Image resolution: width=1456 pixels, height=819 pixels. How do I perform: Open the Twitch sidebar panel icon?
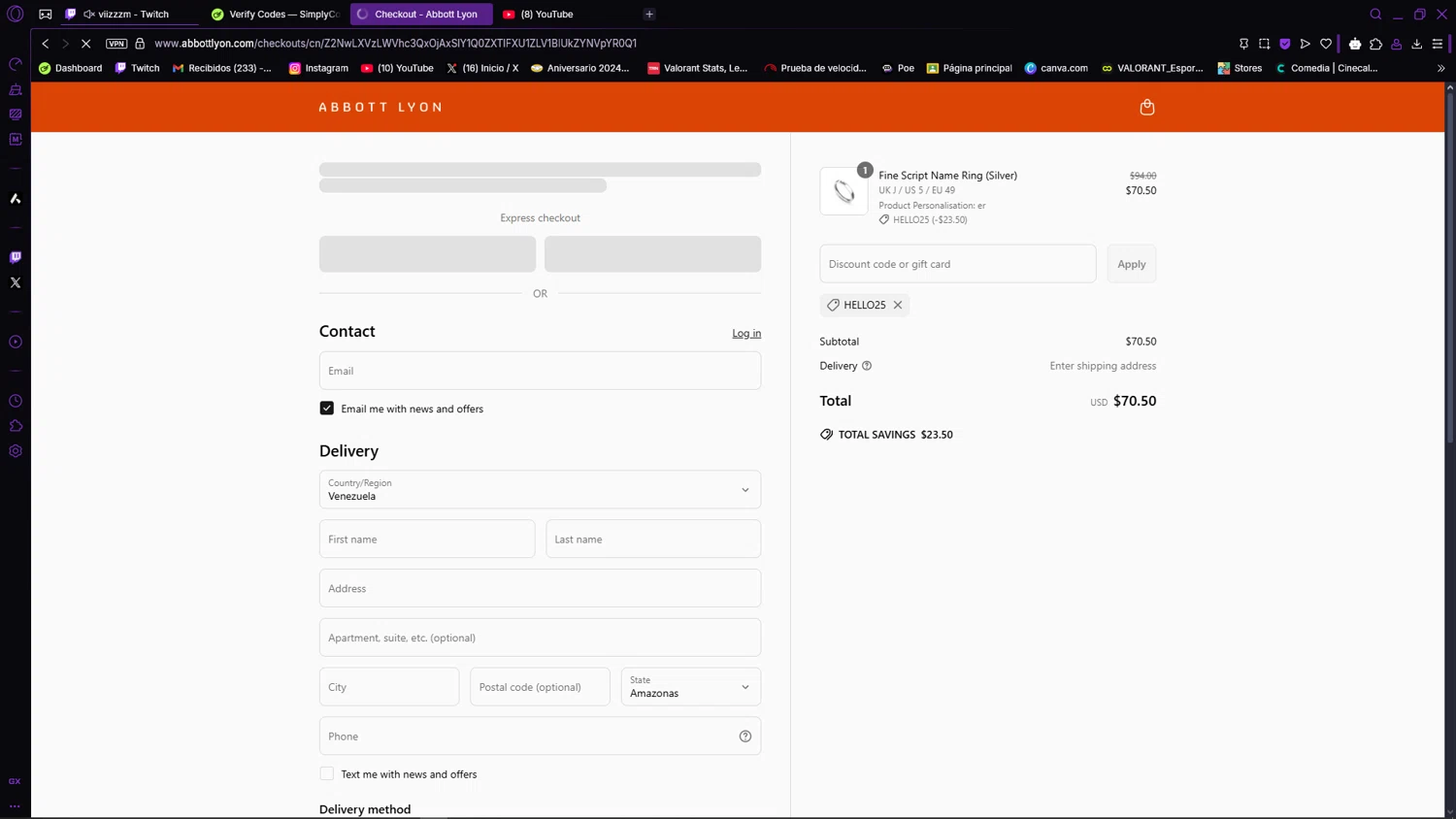click(16, 257)
